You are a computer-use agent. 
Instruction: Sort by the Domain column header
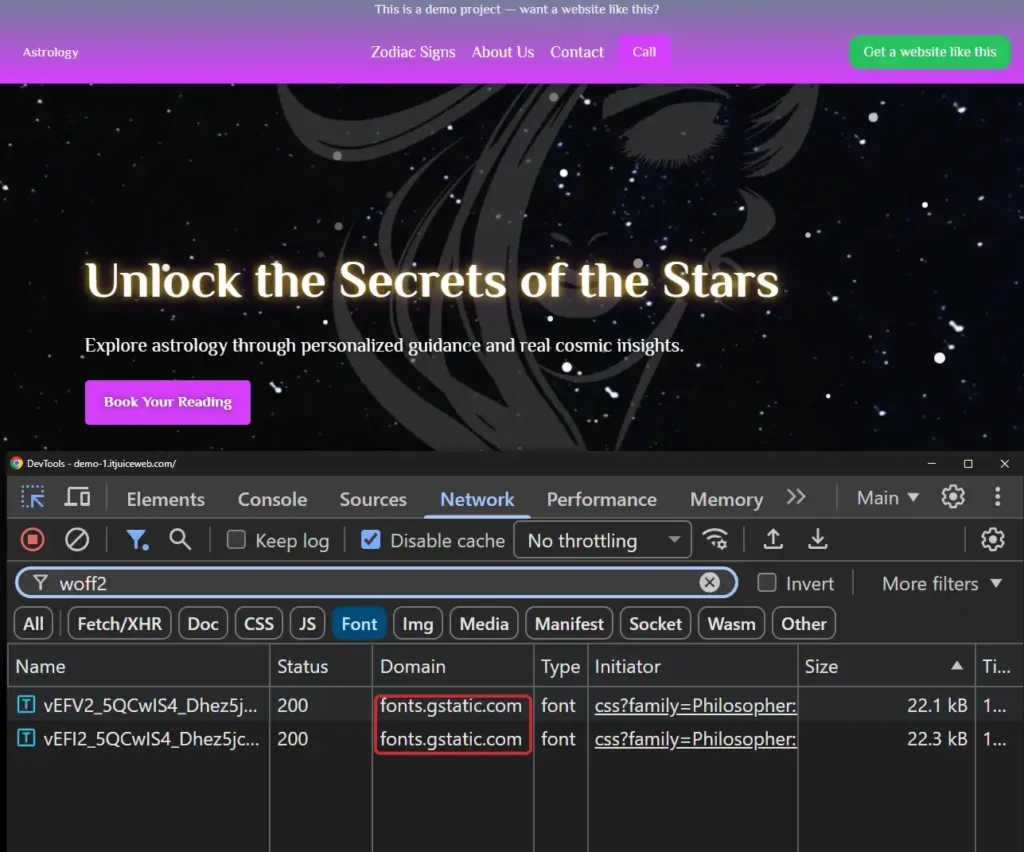(453, 666)
